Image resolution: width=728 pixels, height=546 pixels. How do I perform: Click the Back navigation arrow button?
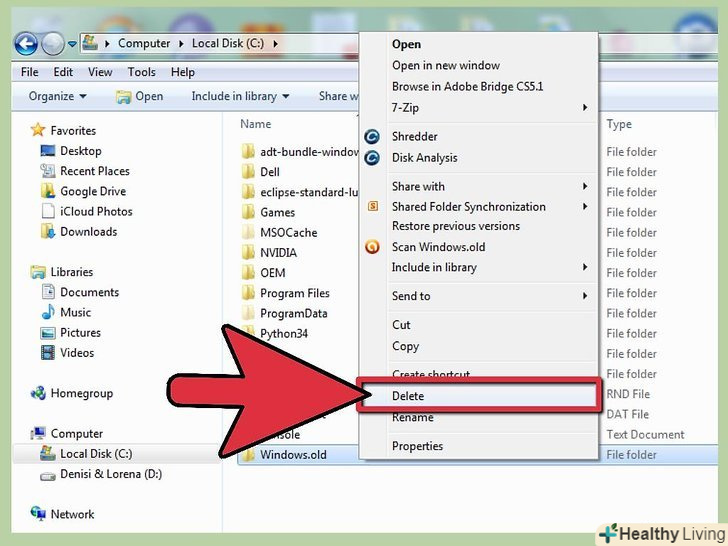tap(26, 44)
